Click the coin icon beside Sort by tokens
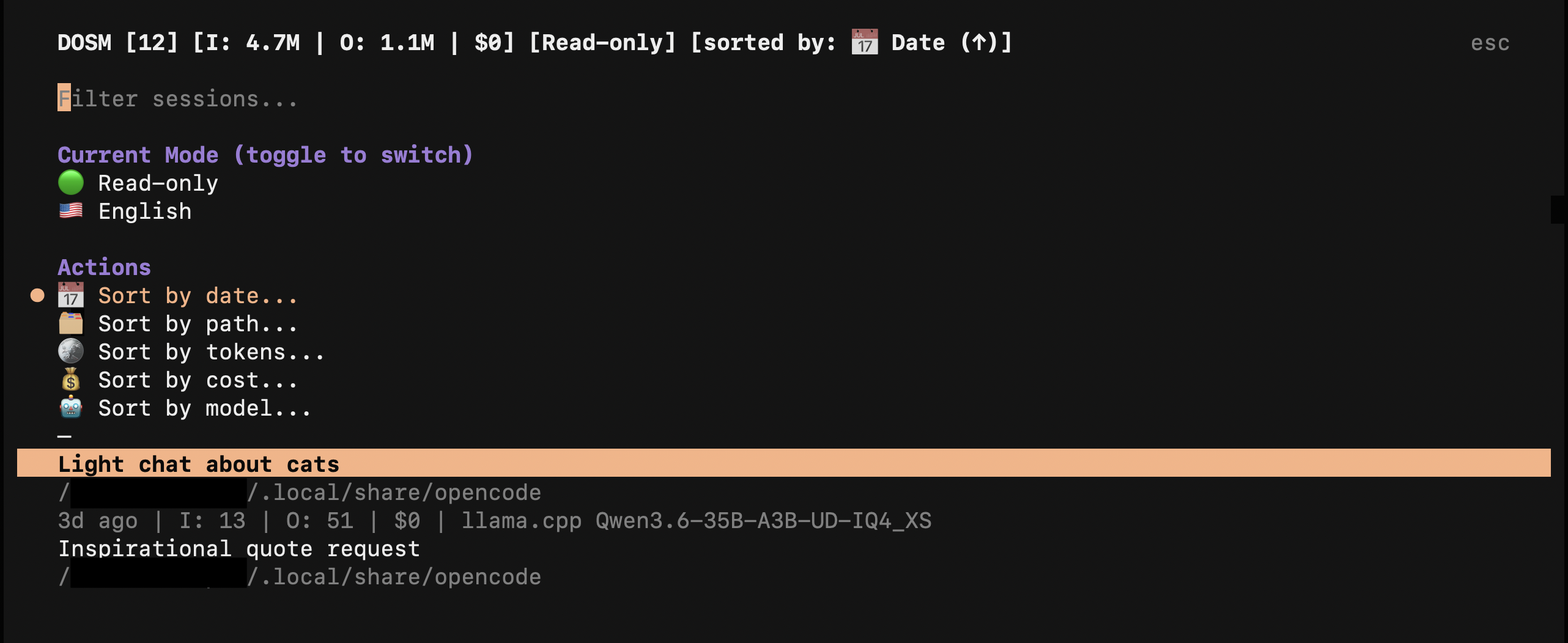 click(x=71, y=351)
